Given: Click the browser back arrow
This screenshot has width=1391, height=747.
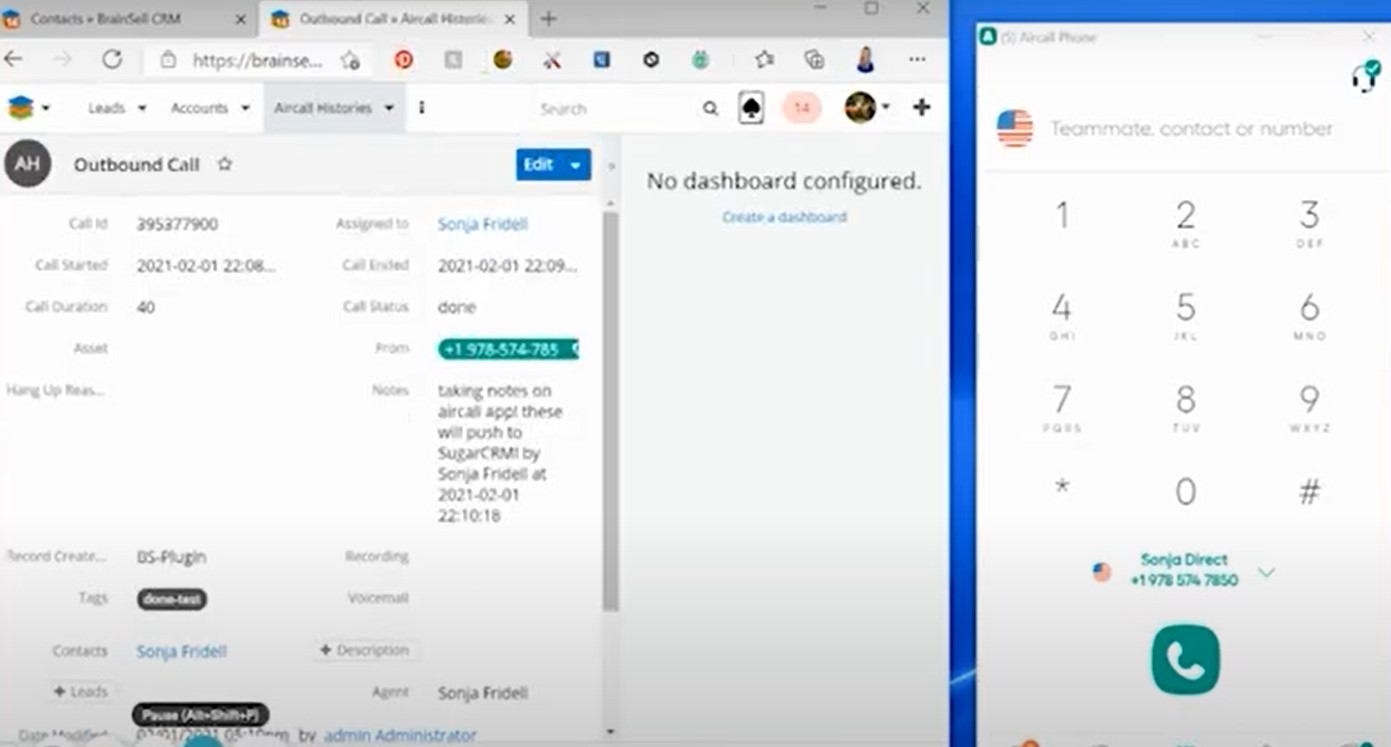Looking at the screenshot, I should pyautogui.click(x=13, y=59).
